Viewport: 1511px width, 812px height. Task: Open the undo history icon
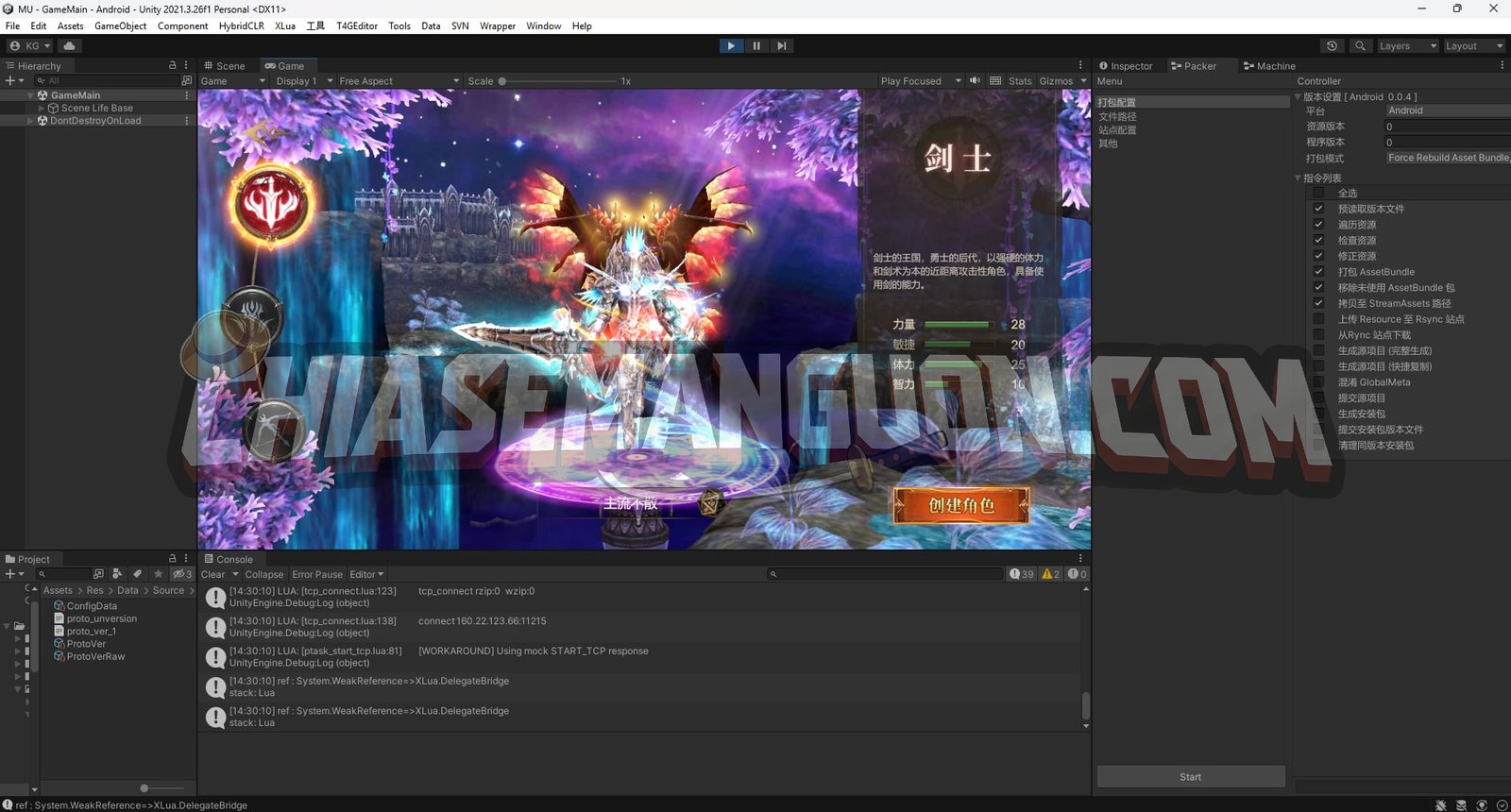[x=1332, y=45]
